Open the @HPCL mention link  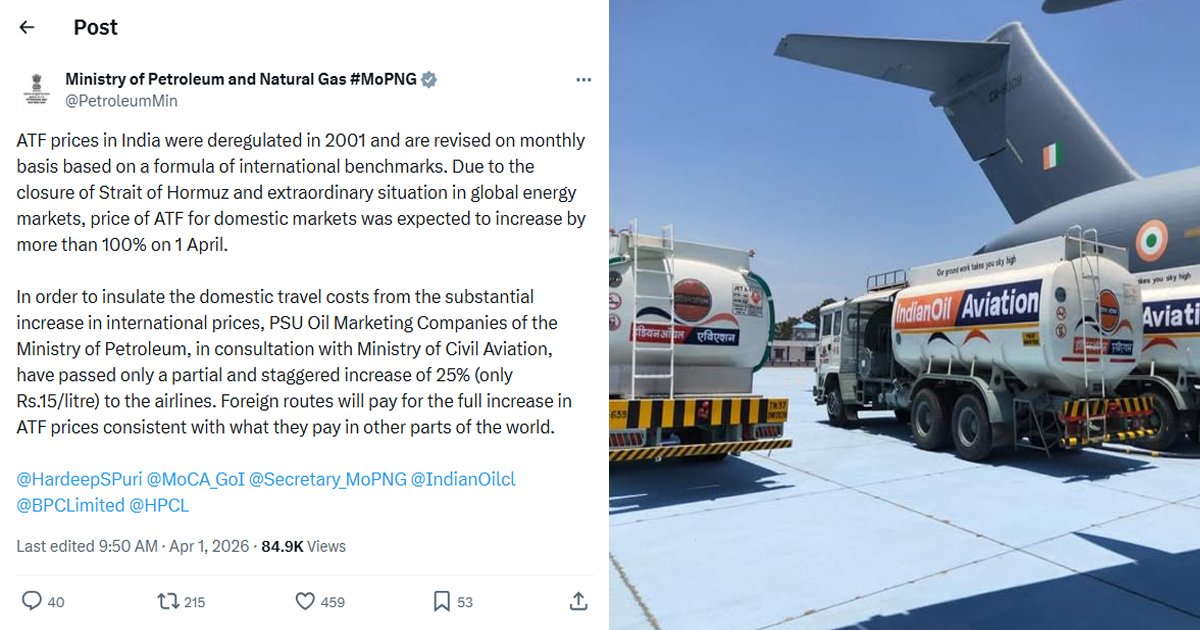click(159, 505)
